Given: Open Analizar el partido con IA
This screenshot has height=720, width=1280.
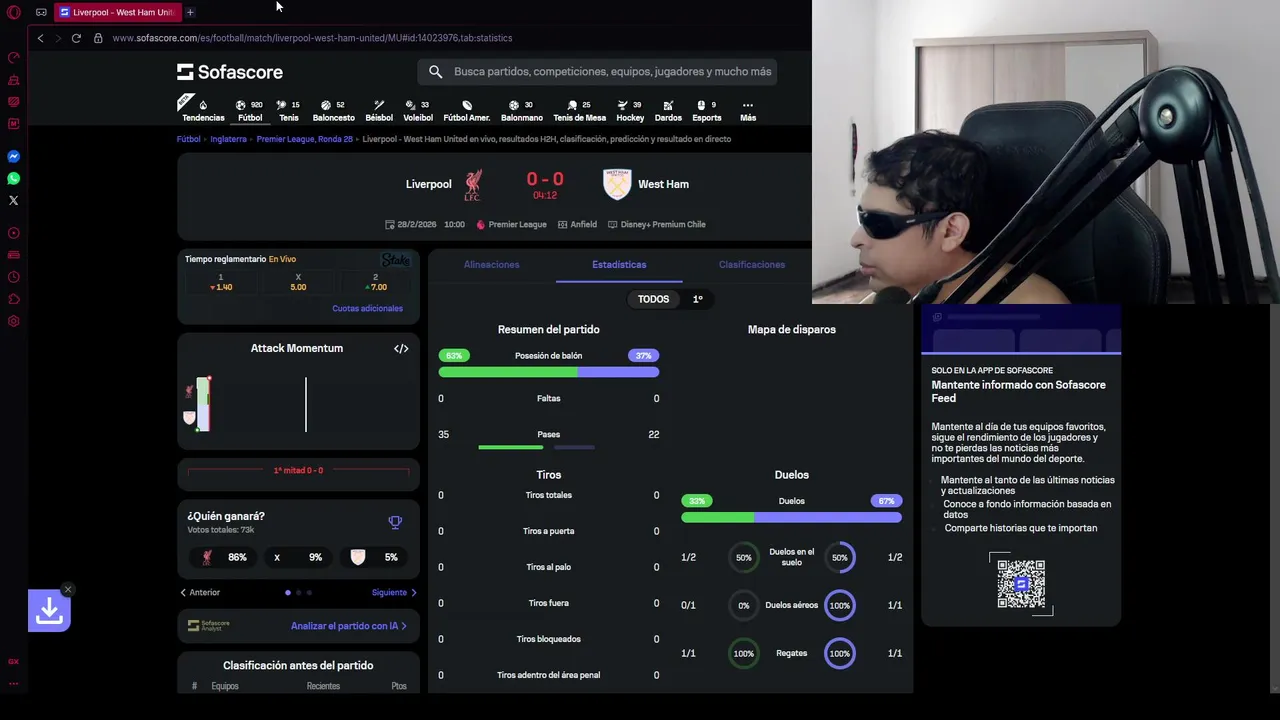Looking at the screenshot, I should [x=349, y=626].
